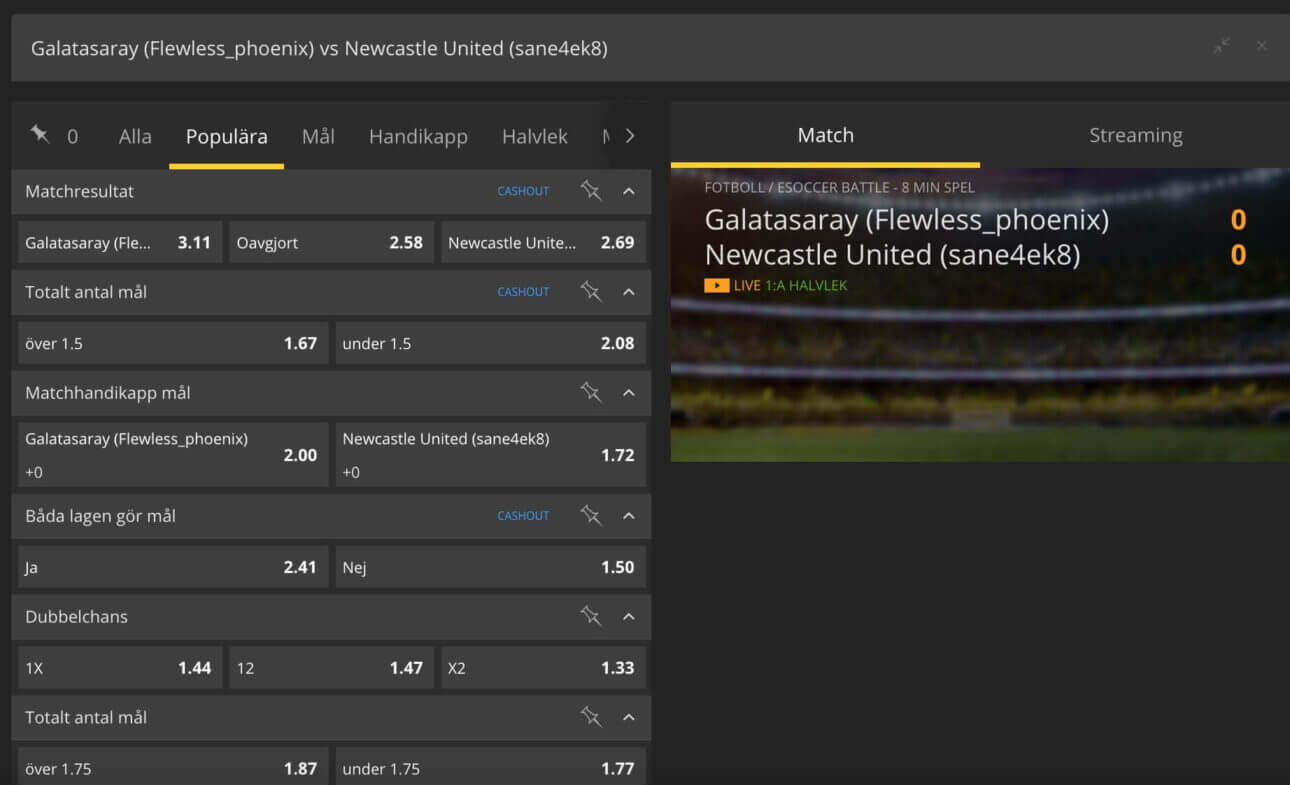1290x785 pixels.
Task: Select Nej at odds 1.50
Action: coord(490,567)
